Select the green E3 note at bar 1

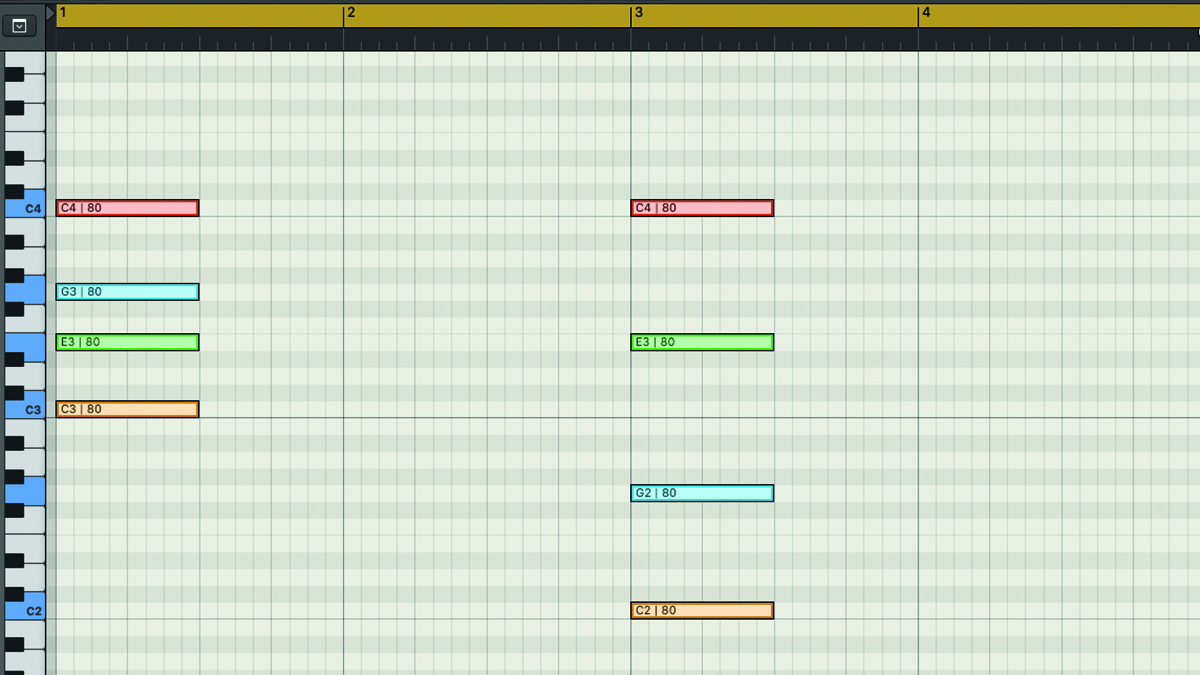(x=128, y=342)
